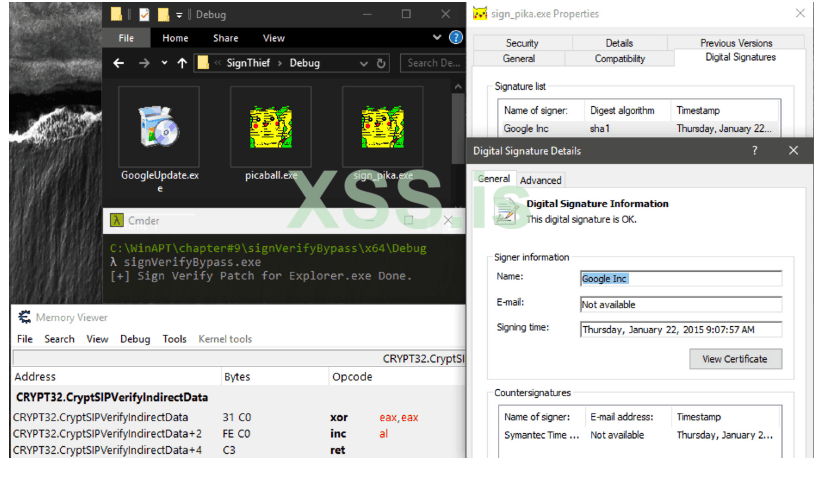
Task: Click SignThief in address breadcrumb
Action: click(x=248, y=63)
